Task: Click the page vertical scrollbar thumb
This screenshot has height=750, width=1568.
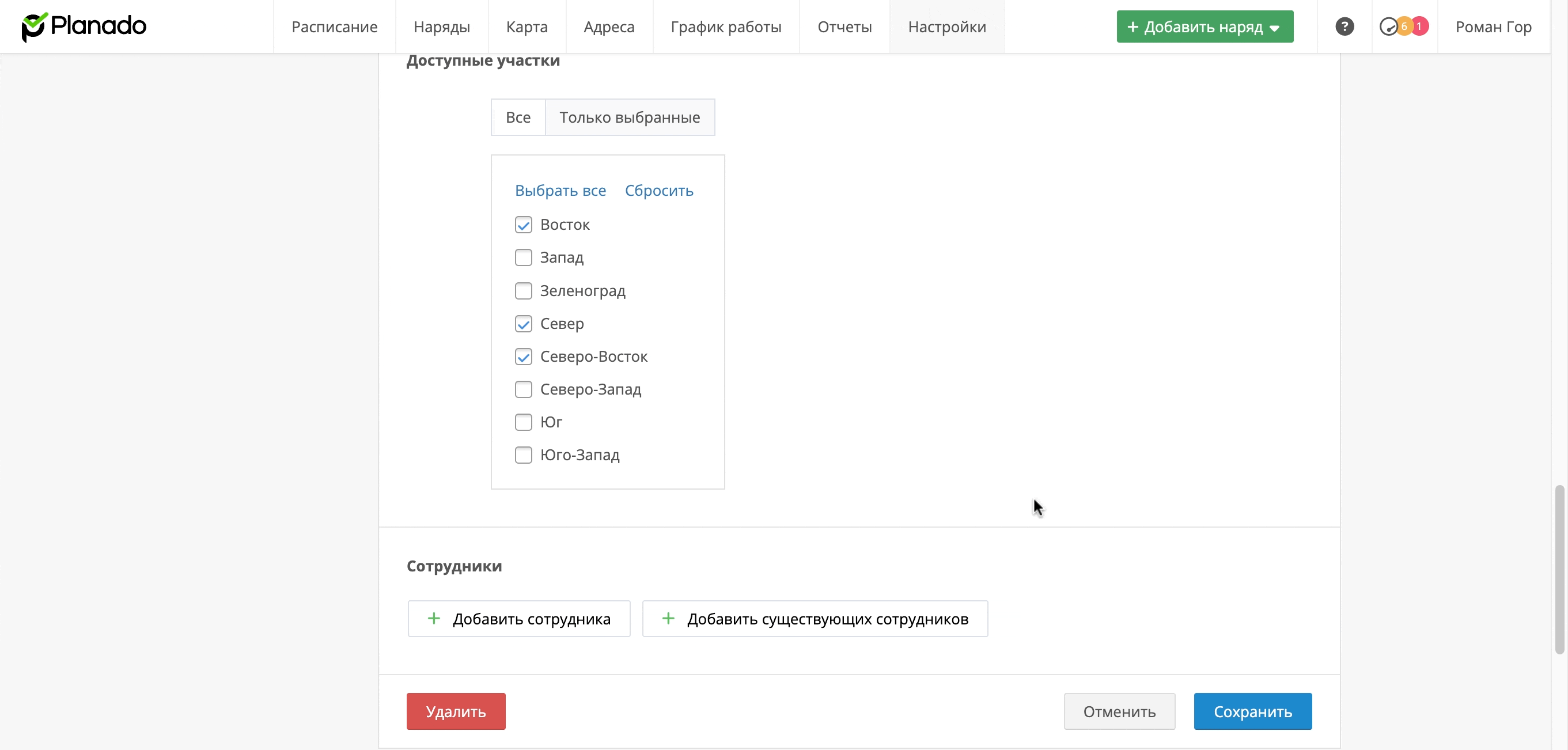Action: click(x=1559, y=569)
